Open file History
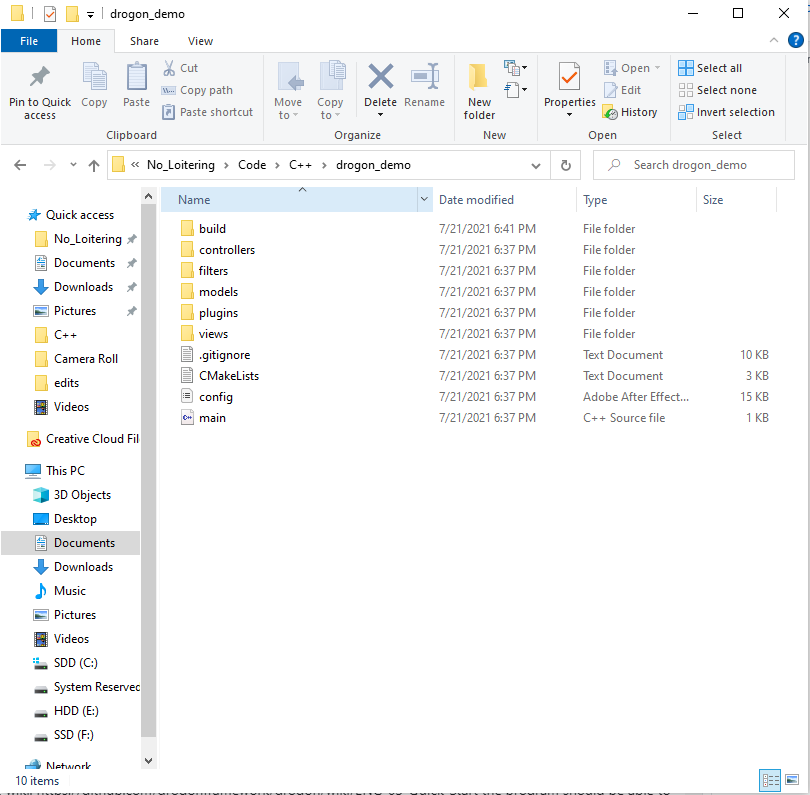Screen dimensions: 810x795 [x=630, y=112]
